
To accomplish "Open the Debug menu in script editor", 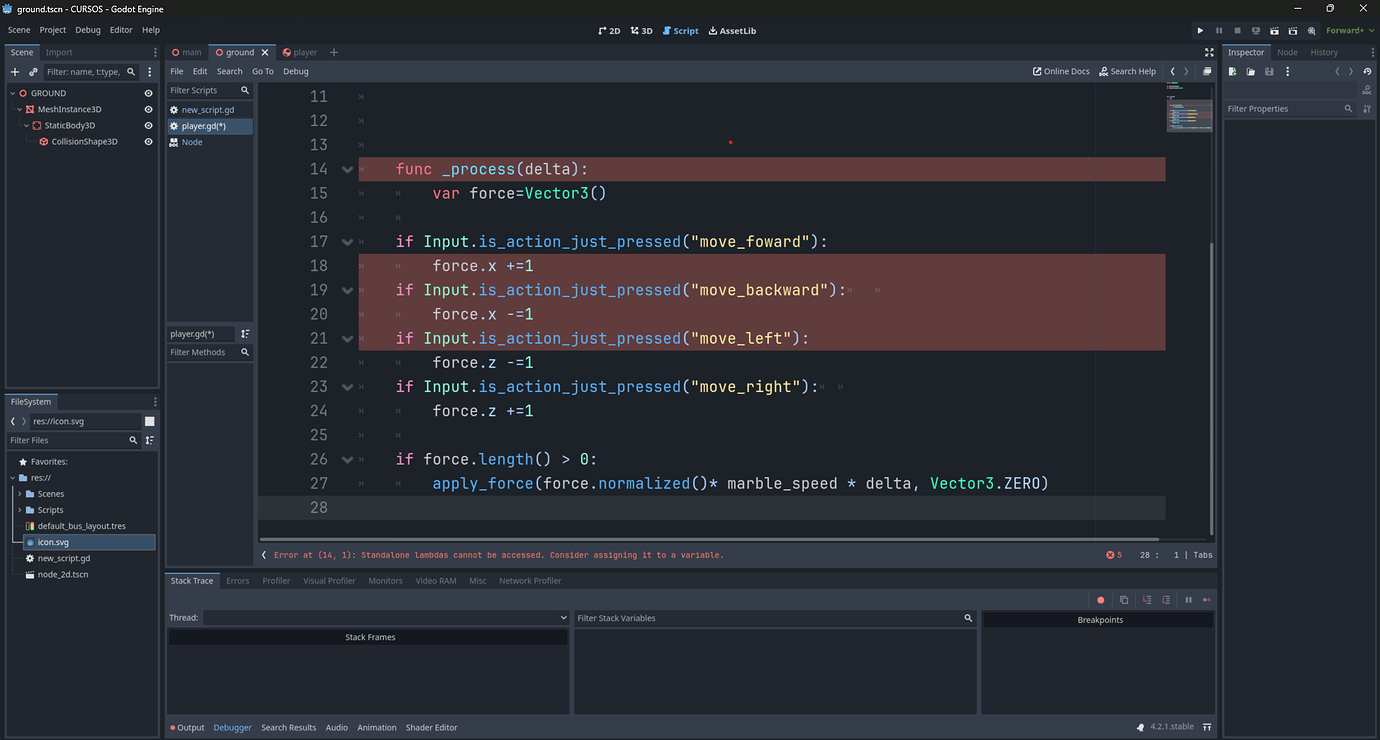I will coord(295,71).
